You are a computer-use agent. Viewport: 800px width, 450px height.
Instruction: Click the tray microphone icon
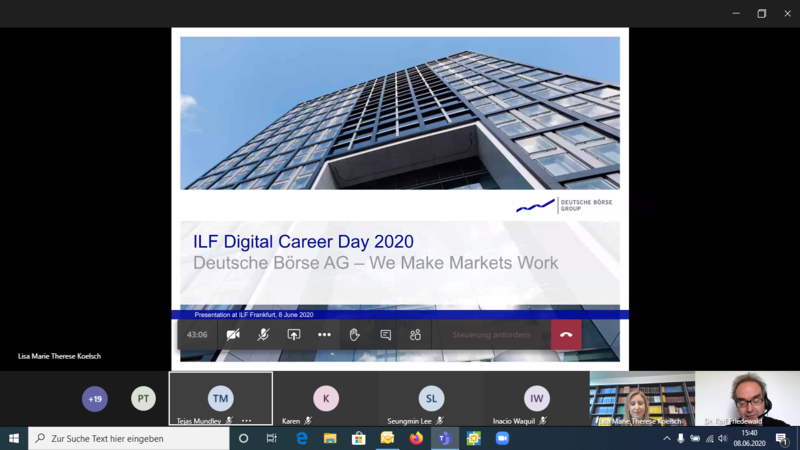(681, 438)
